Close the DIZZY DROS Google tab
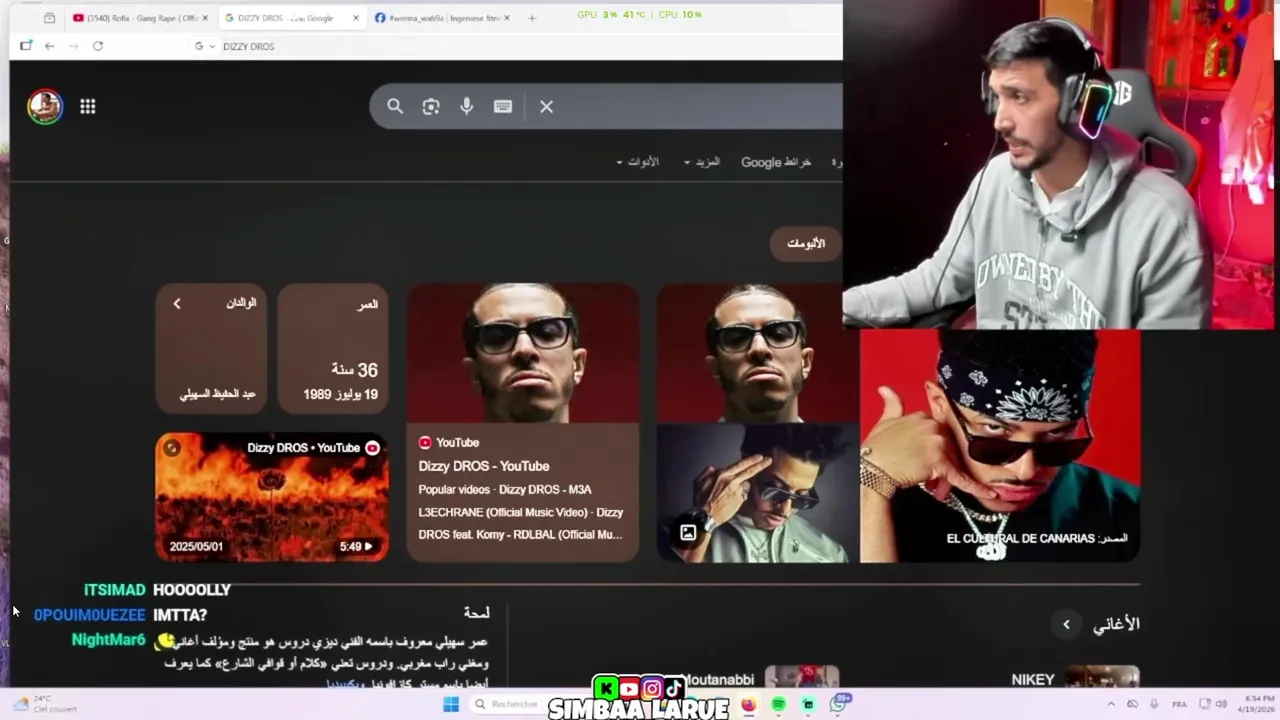This screenshot has height=720, width=1280. pyautogui.click(x=355, y=18)
